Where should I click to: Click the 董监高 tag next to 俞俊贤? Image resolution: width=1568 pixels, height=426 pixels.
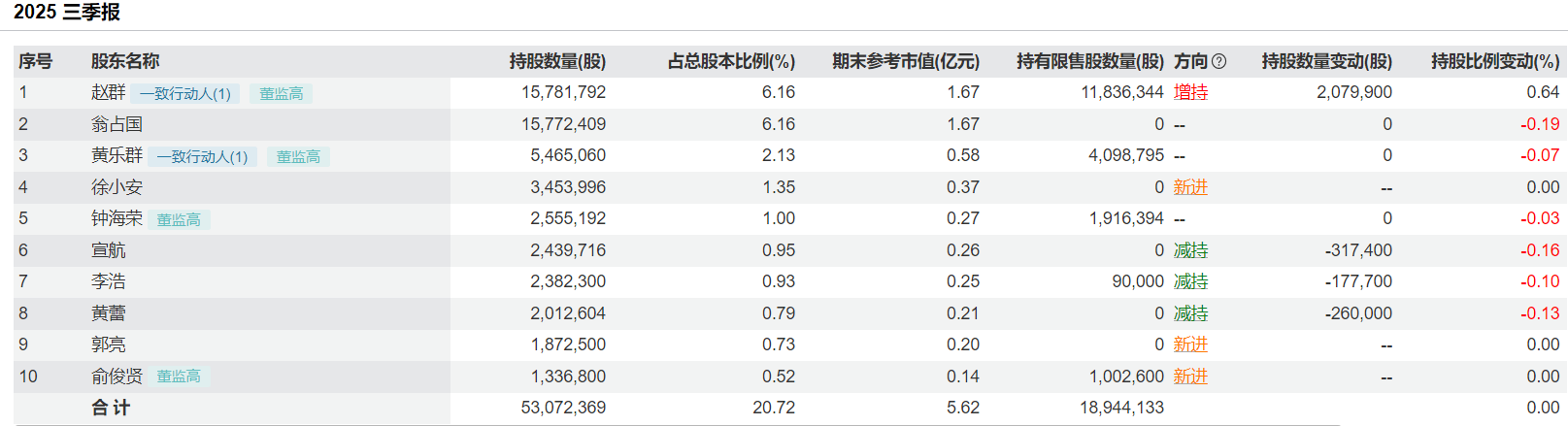[179, 377]
